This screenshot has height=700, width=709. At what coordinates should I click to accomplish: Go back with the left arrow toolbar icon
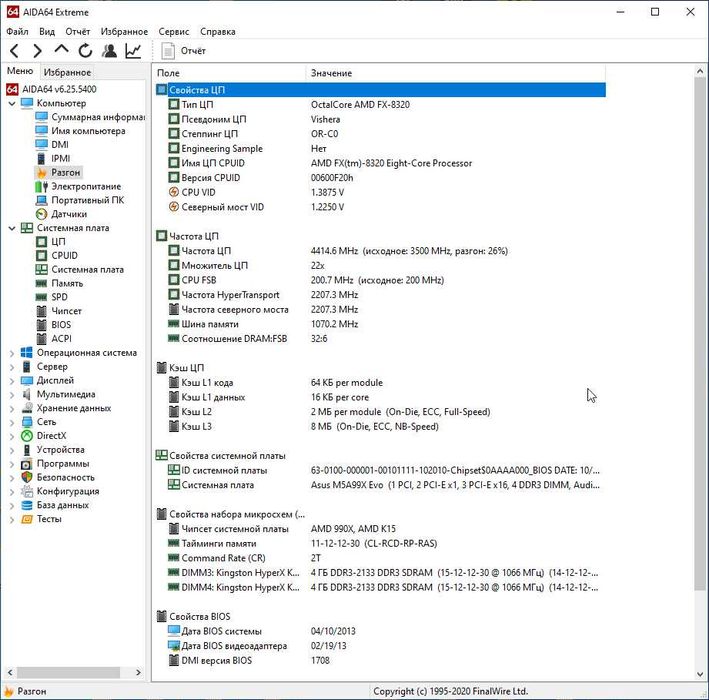(x=14, y=51)
